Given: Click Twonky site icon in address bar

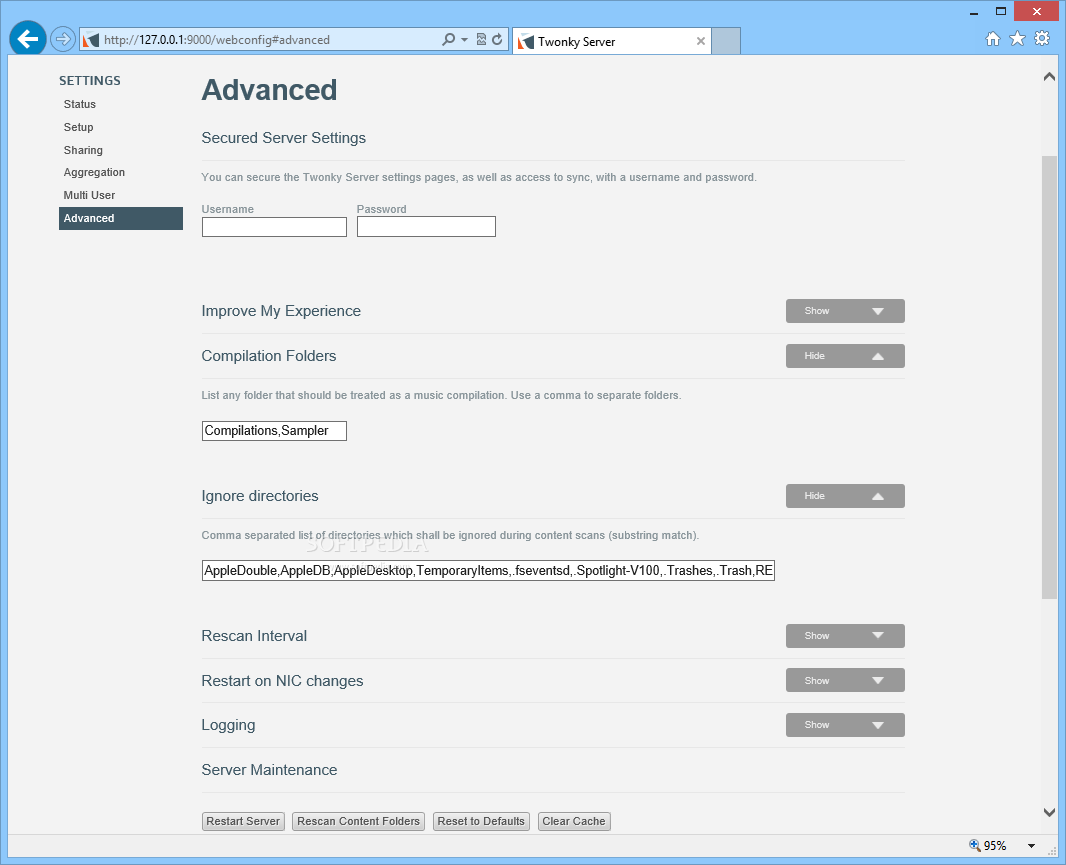Looking at the screenshot, I should coord(91,40).
